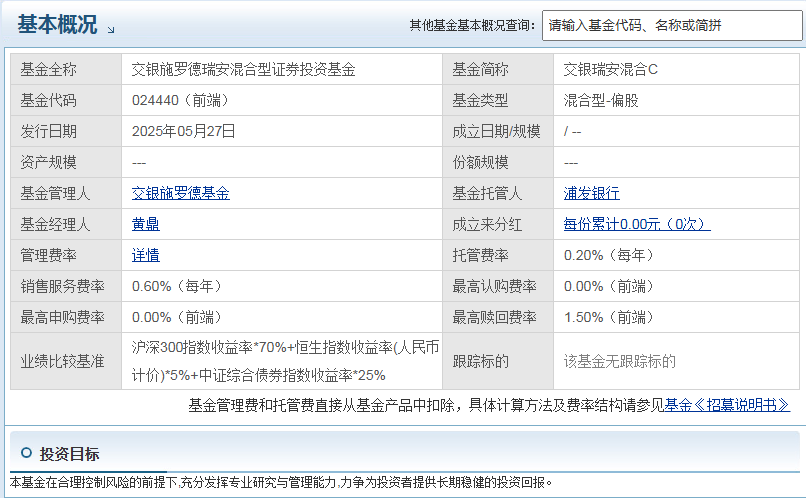Select the issue date 2025年05月27日
Screen dimensions: 806x498
[184, 131]
